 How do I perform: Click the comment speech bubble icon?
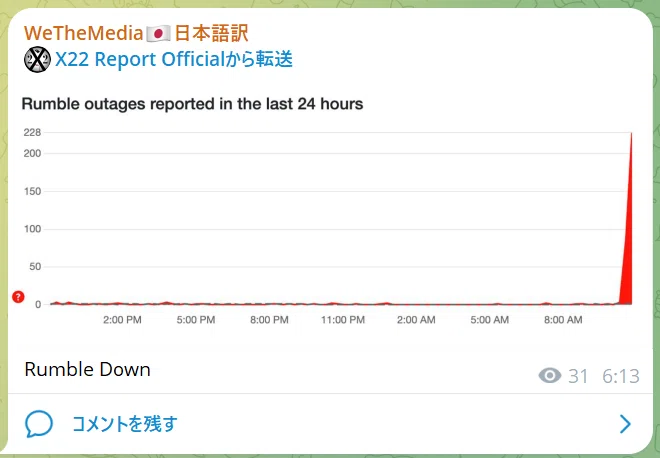click(39, 423)
